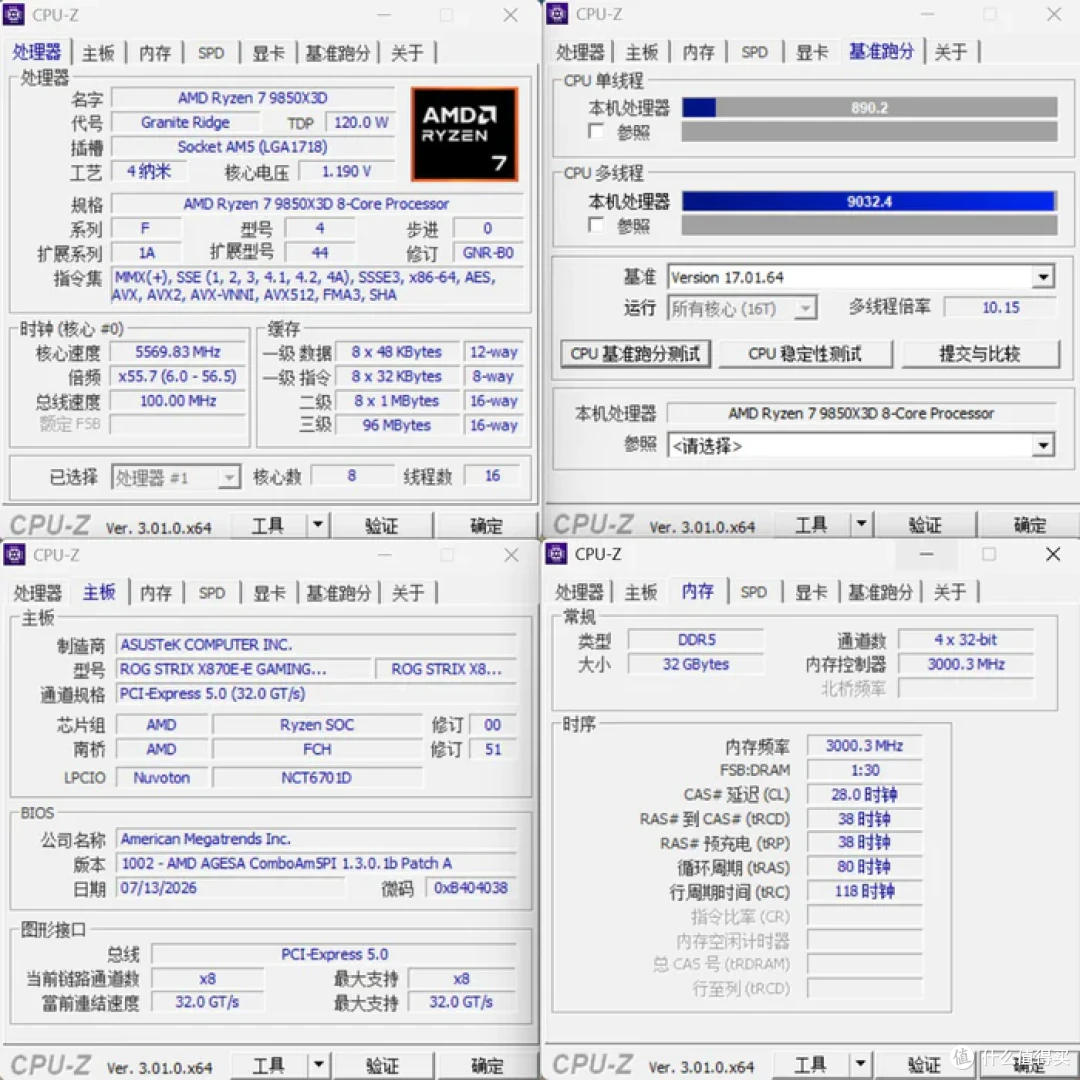This screenshot has height=1080, width=1080.
Task: Switch to 内存 tab in the processor window
Action: [155, 53]
